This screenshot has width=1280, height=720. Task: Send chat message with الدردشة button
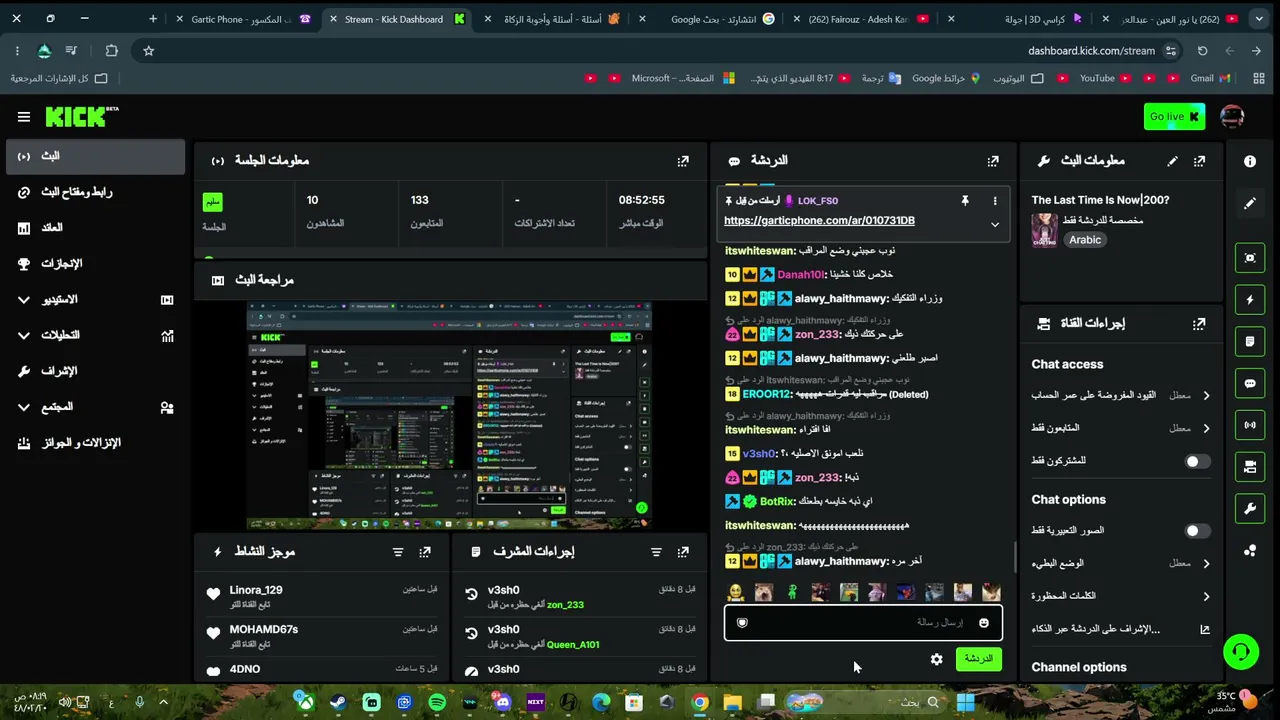coord(978,659)
